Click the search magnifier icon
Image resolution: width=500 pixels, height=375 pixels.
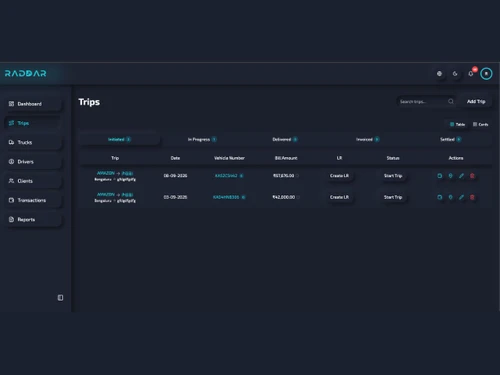(x=451, y=101)
